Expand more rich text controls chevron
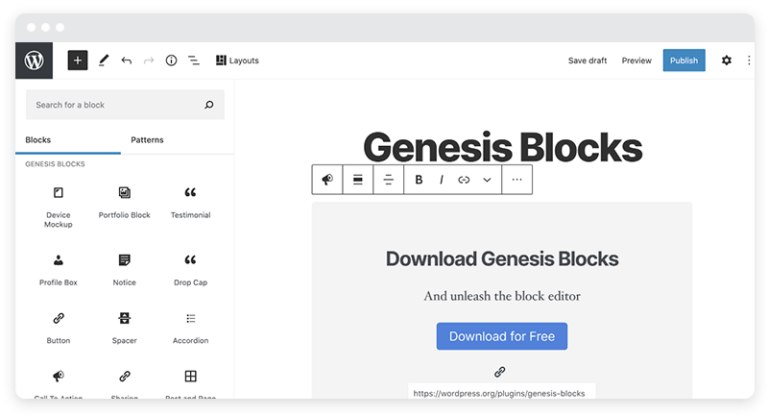 (x=487, y=180)
